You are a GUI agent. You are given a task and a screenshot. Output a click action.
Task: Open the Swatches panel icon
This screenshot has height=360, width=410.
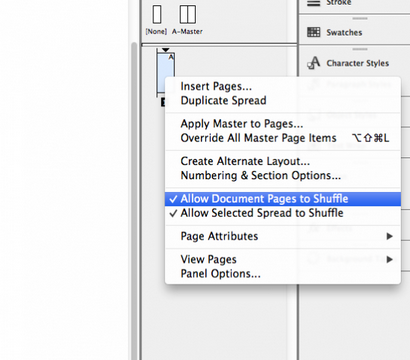(313, 32)
